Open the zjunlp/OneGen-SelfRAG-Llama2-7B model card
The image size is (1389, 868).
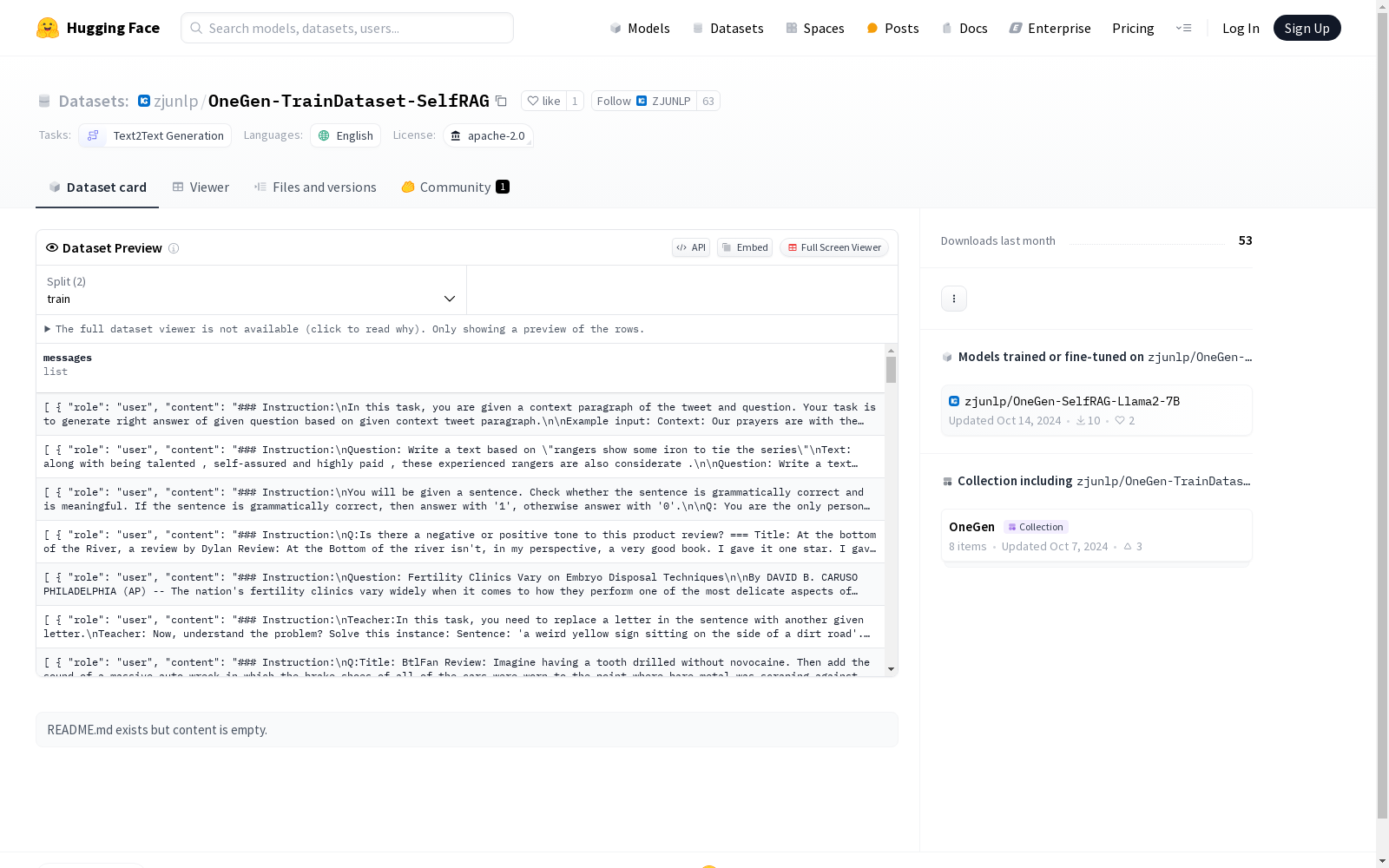(1096, 410)
